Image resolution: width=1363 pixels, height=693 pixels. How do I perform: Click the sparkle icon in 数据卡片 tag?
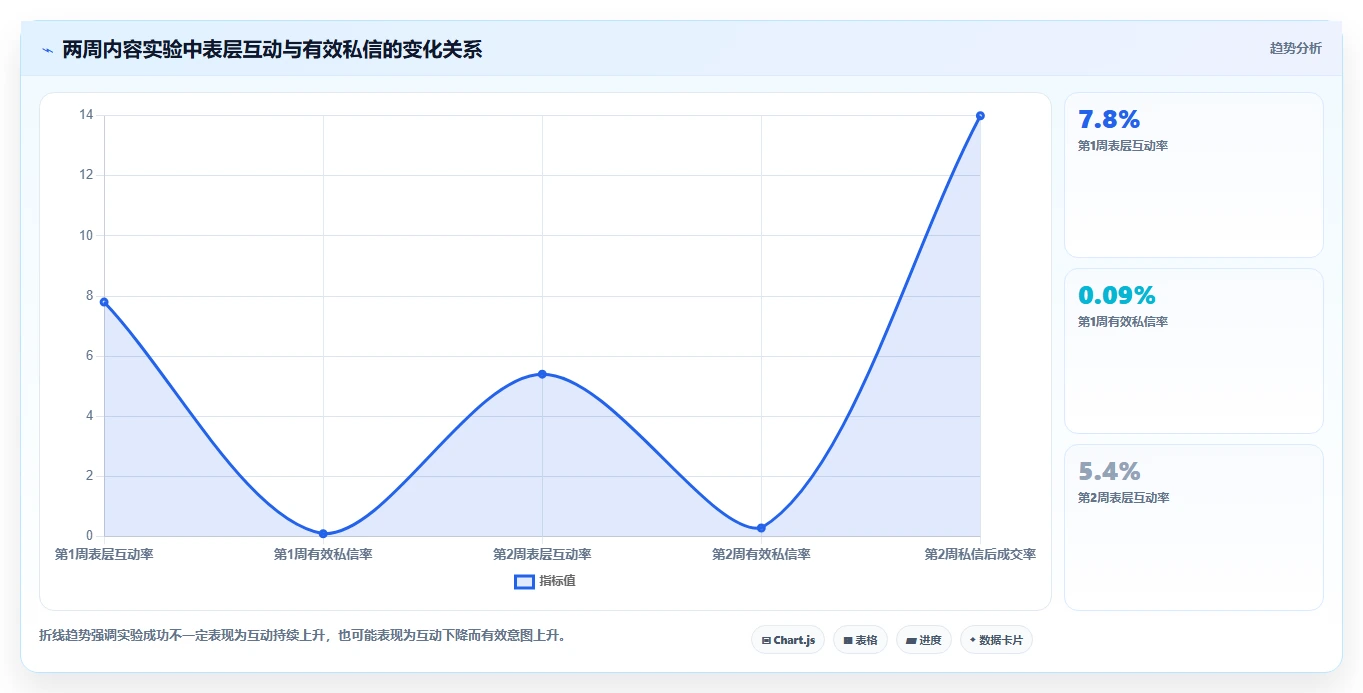coord(972,639)
